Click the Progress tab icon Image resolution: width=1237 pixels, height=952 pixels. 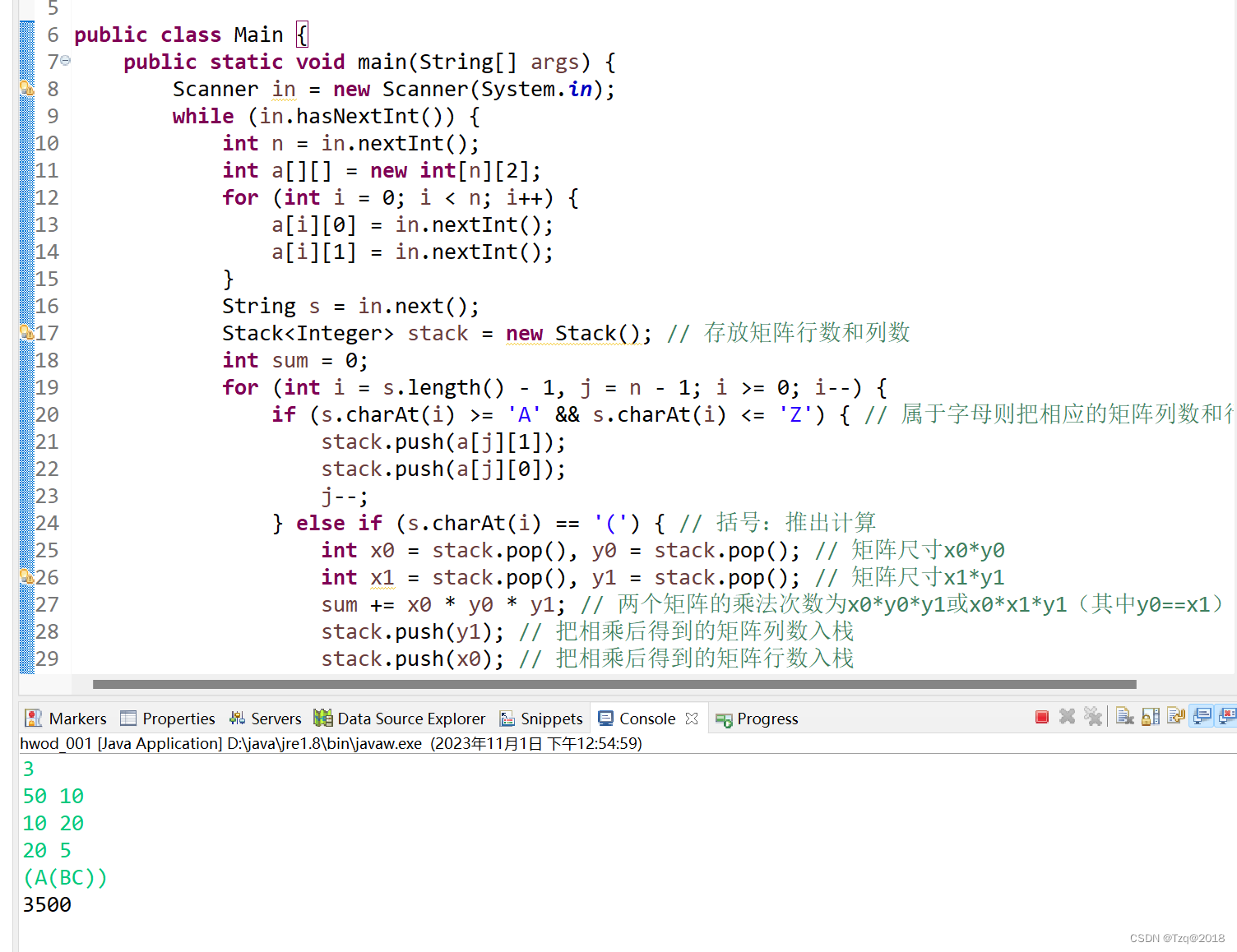[724, 719]
